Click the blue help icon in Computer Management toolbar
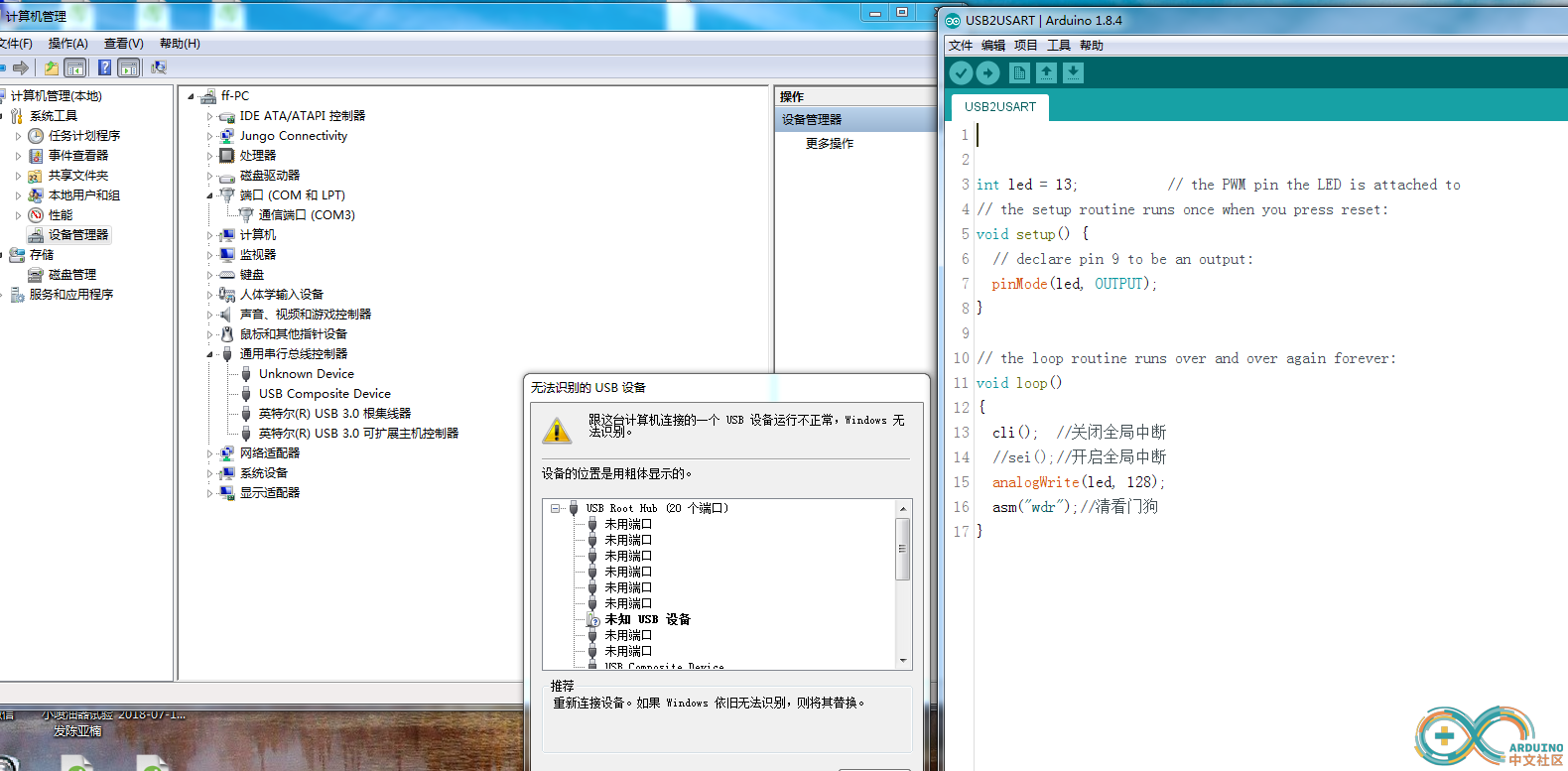This screenshot has width=1568, height=771. 104,67
